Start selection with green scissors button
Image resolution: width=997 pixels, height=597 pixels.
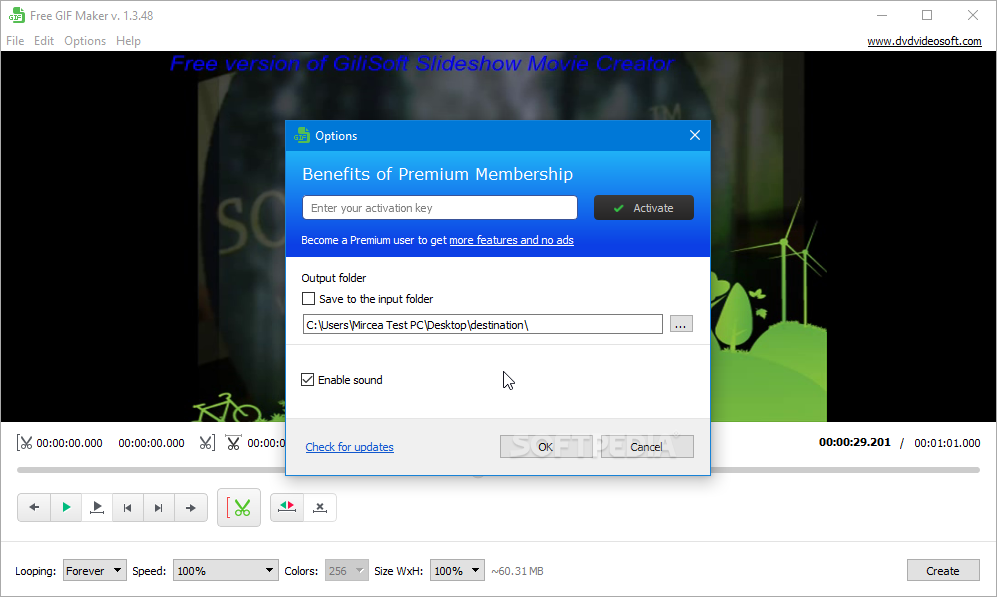click(x=239, y=507)
